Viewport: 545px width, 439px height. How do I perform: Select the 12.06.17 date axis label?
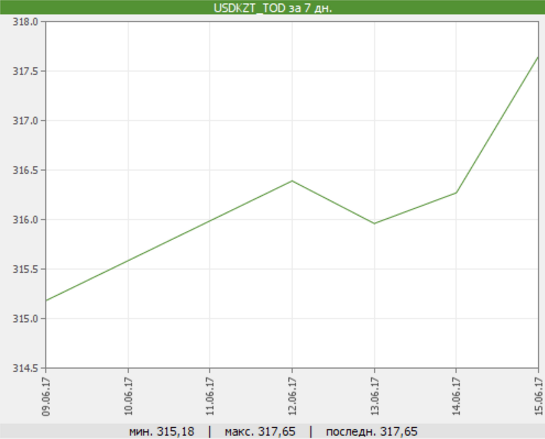[292, 396]
